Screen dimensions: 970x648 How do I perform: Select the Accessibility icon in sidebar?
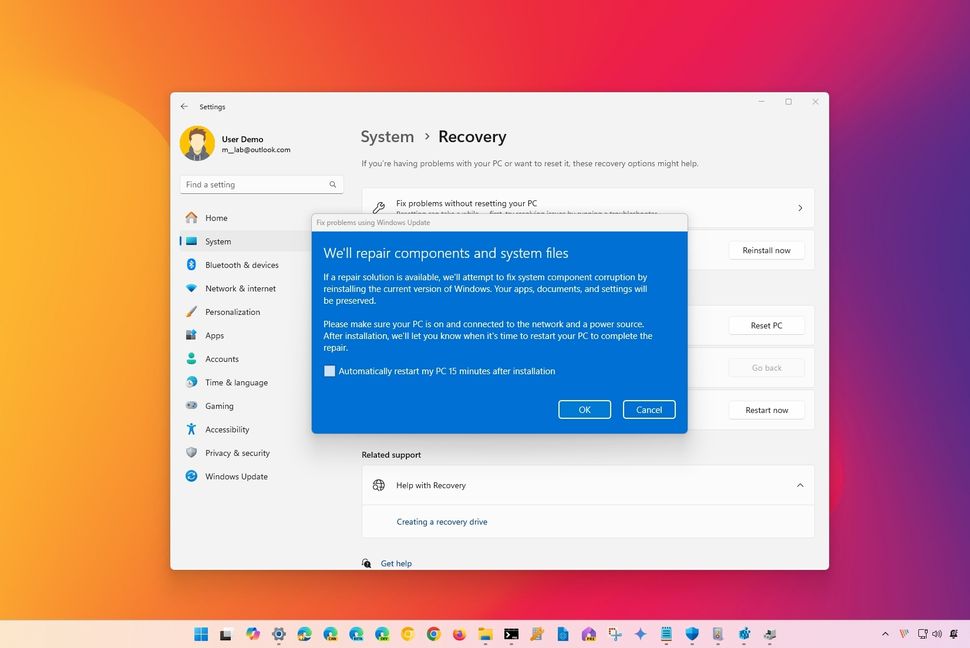point(192,429)
